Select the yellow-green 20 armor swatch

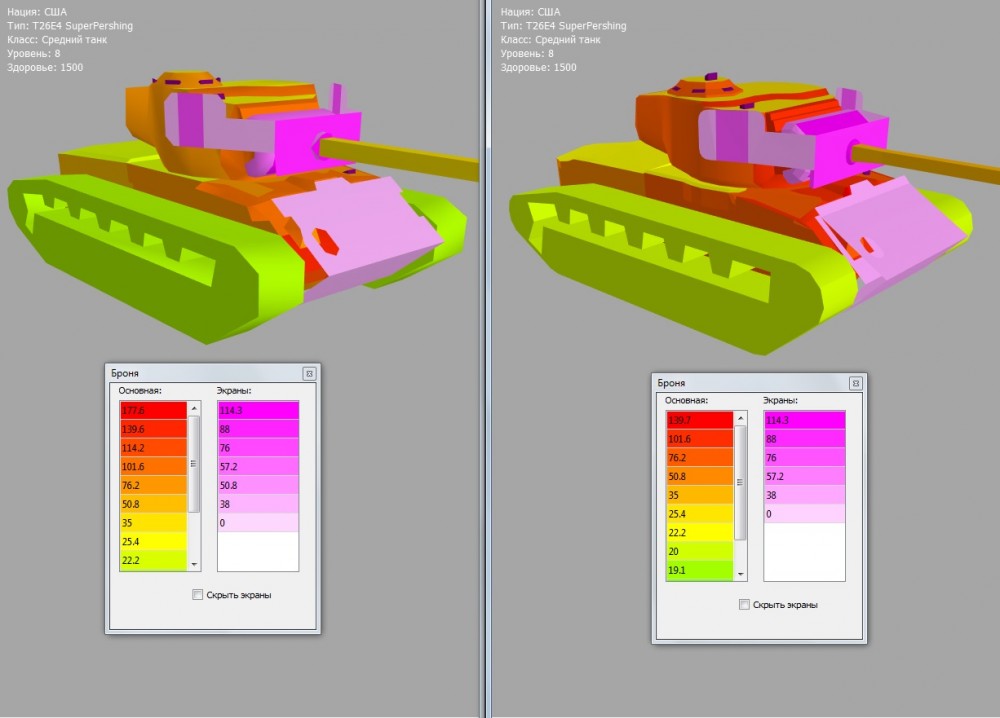click(x=699, y=552)
